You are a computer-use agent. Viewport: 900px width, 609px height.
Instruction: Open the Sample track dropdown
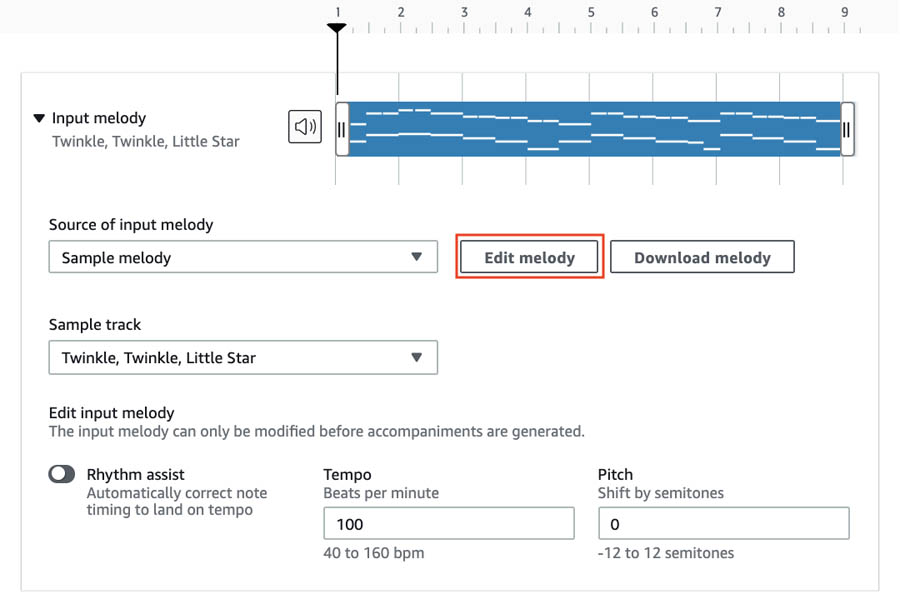243,358
